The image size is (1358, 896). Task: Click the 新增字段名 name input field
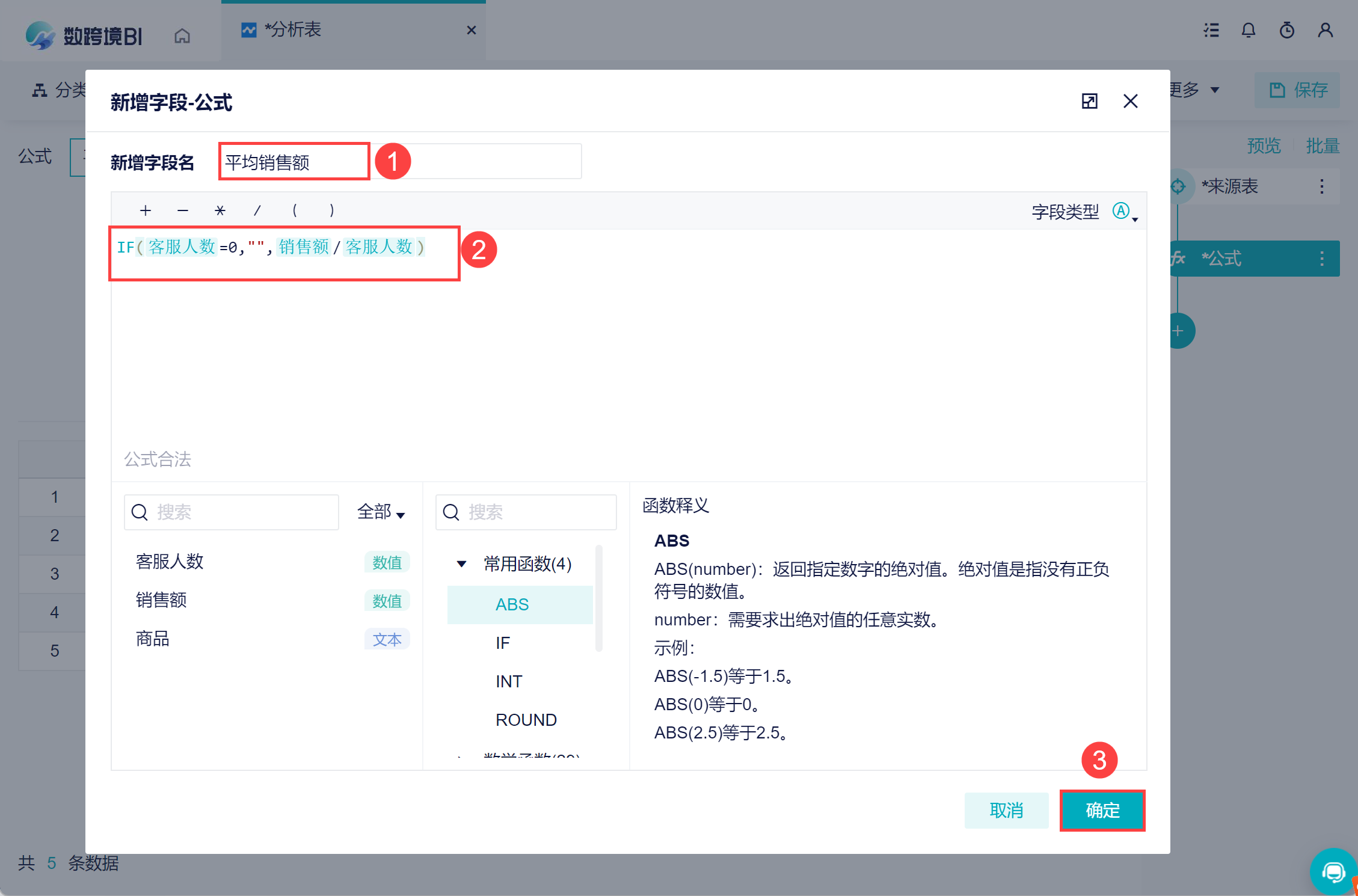(400, 162)
